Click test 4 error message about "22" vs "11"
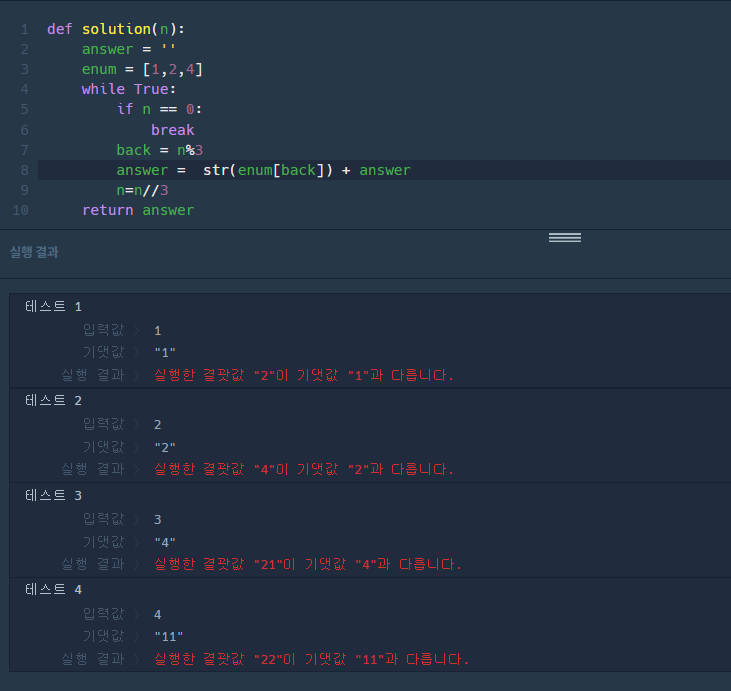The image size is (731, 691). point(311,659)
